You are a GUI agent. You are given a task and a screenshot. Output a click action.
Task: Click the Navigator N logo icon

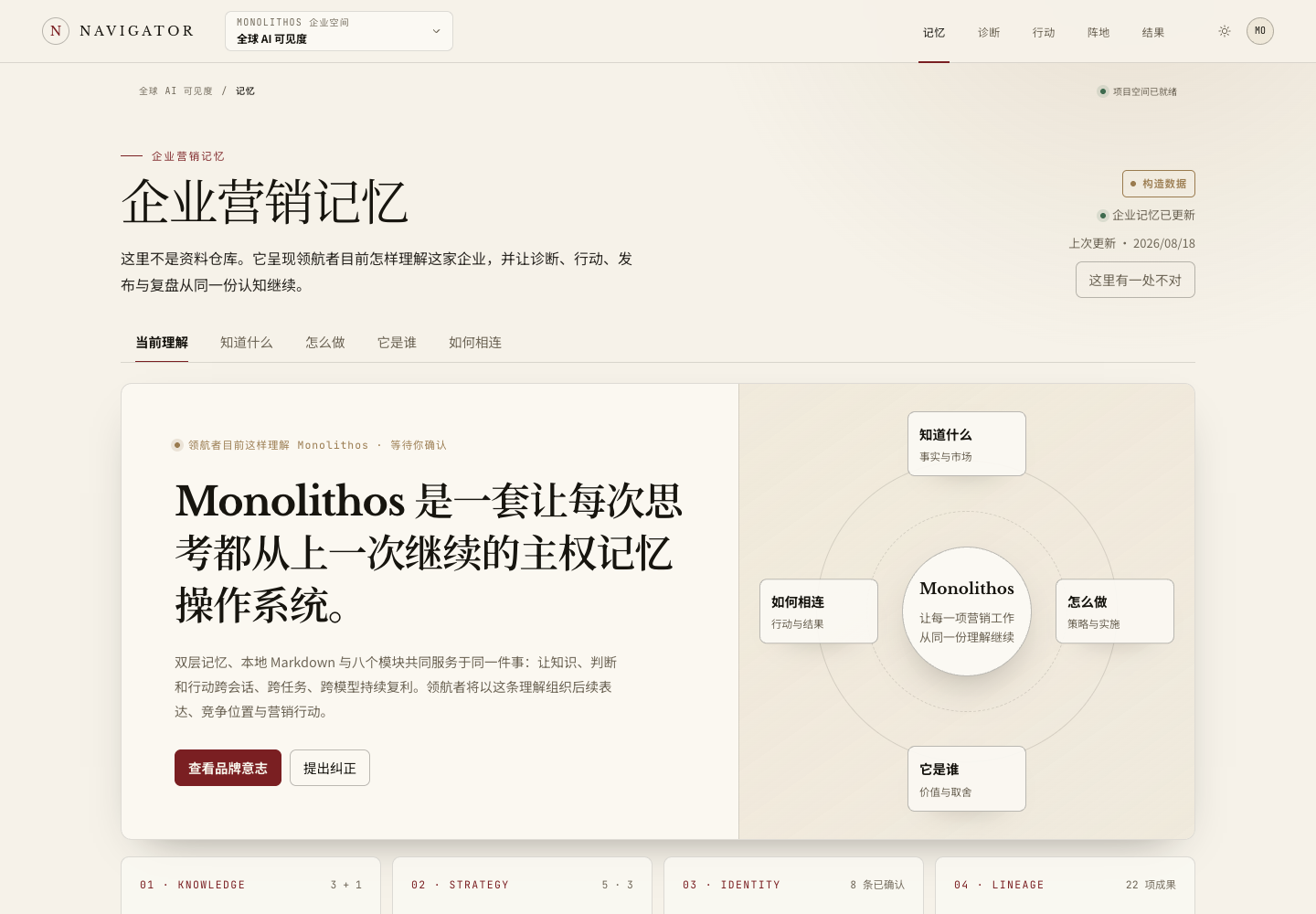click(56, 31)
